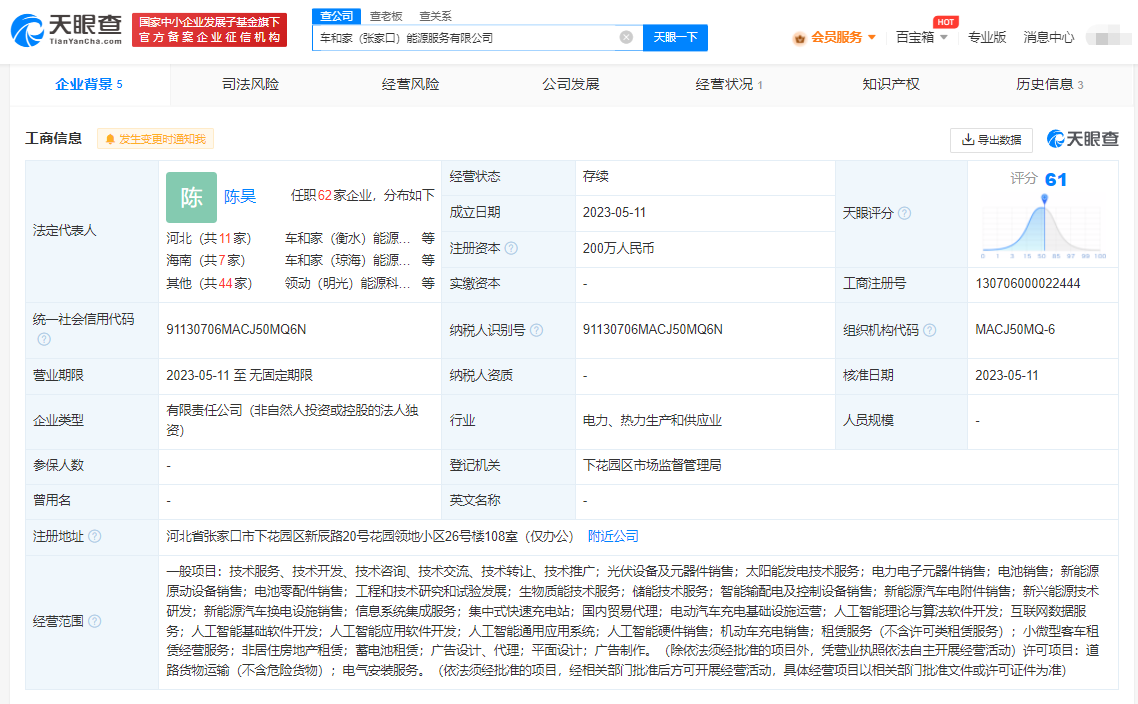
Task: Click 其他（共44家）region entry
Action: click(209, 284)
